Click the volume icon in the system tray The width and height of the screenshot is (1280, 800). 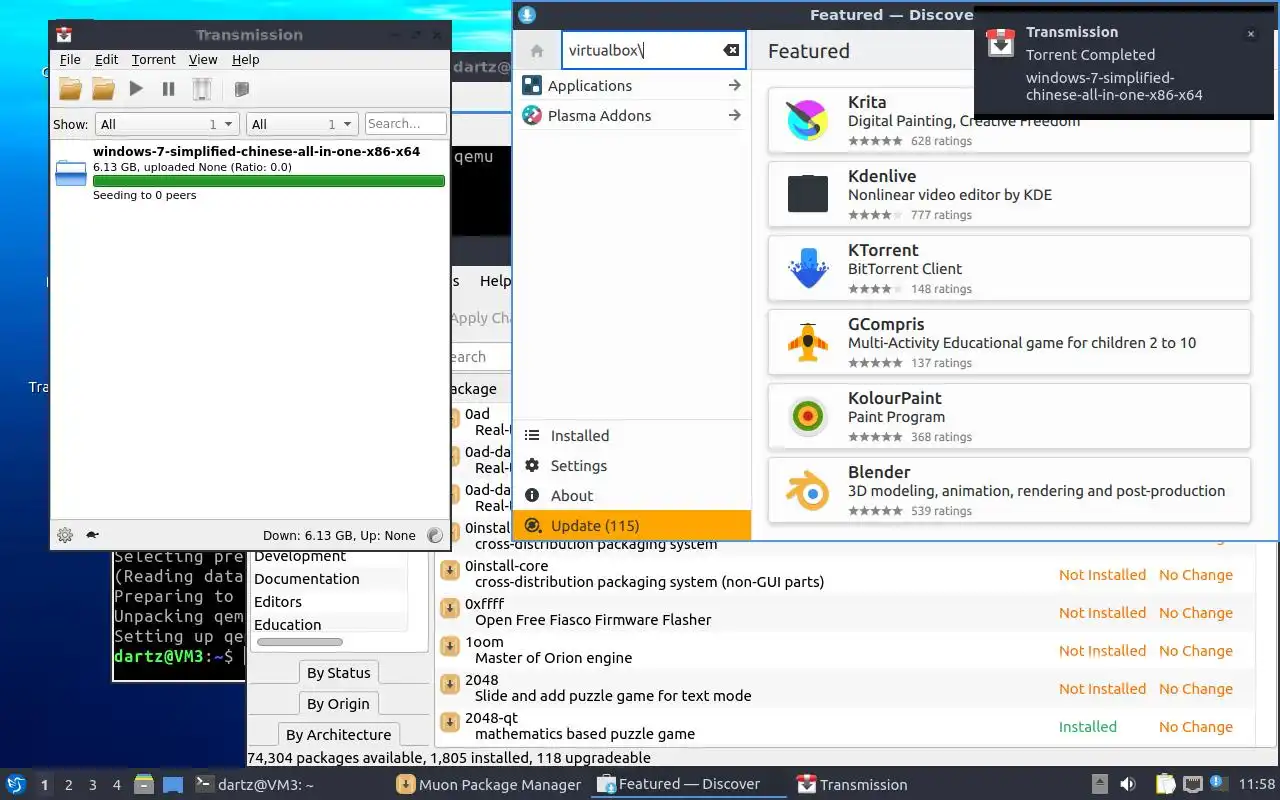point(1128,785)
